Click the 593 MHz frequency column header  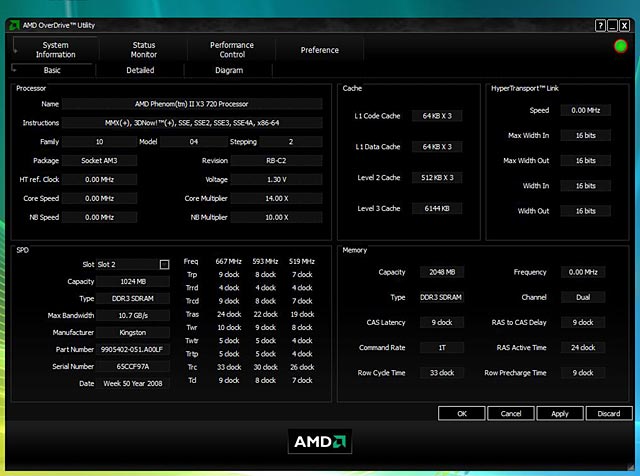coord(265,262)
